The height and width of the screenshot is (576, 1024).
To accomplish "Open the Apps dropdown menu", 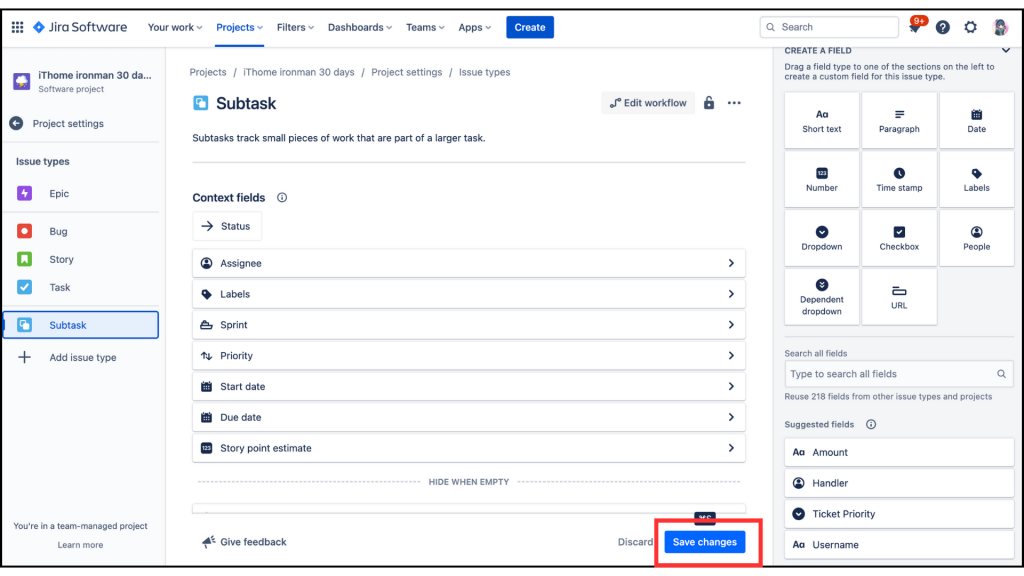I will [474, 27].
